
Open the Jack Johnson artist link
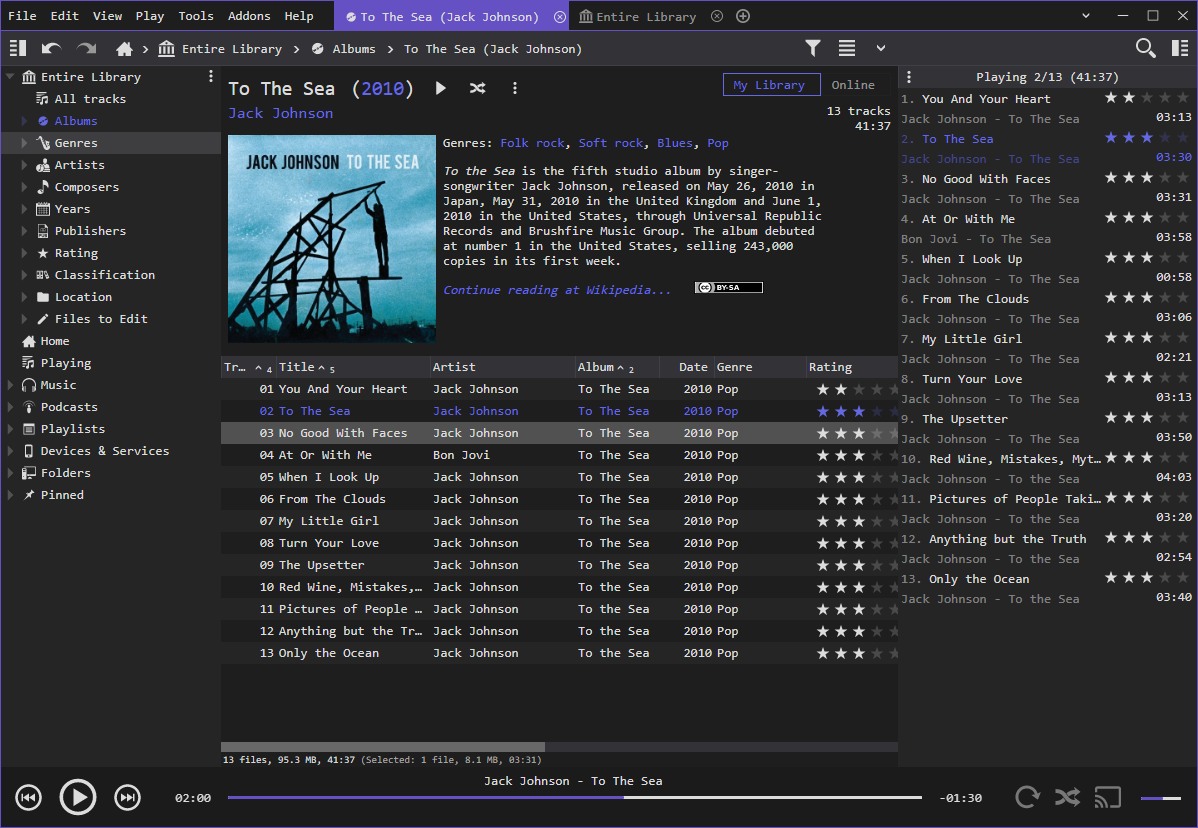pyautogui.click(x=280, y=113)
